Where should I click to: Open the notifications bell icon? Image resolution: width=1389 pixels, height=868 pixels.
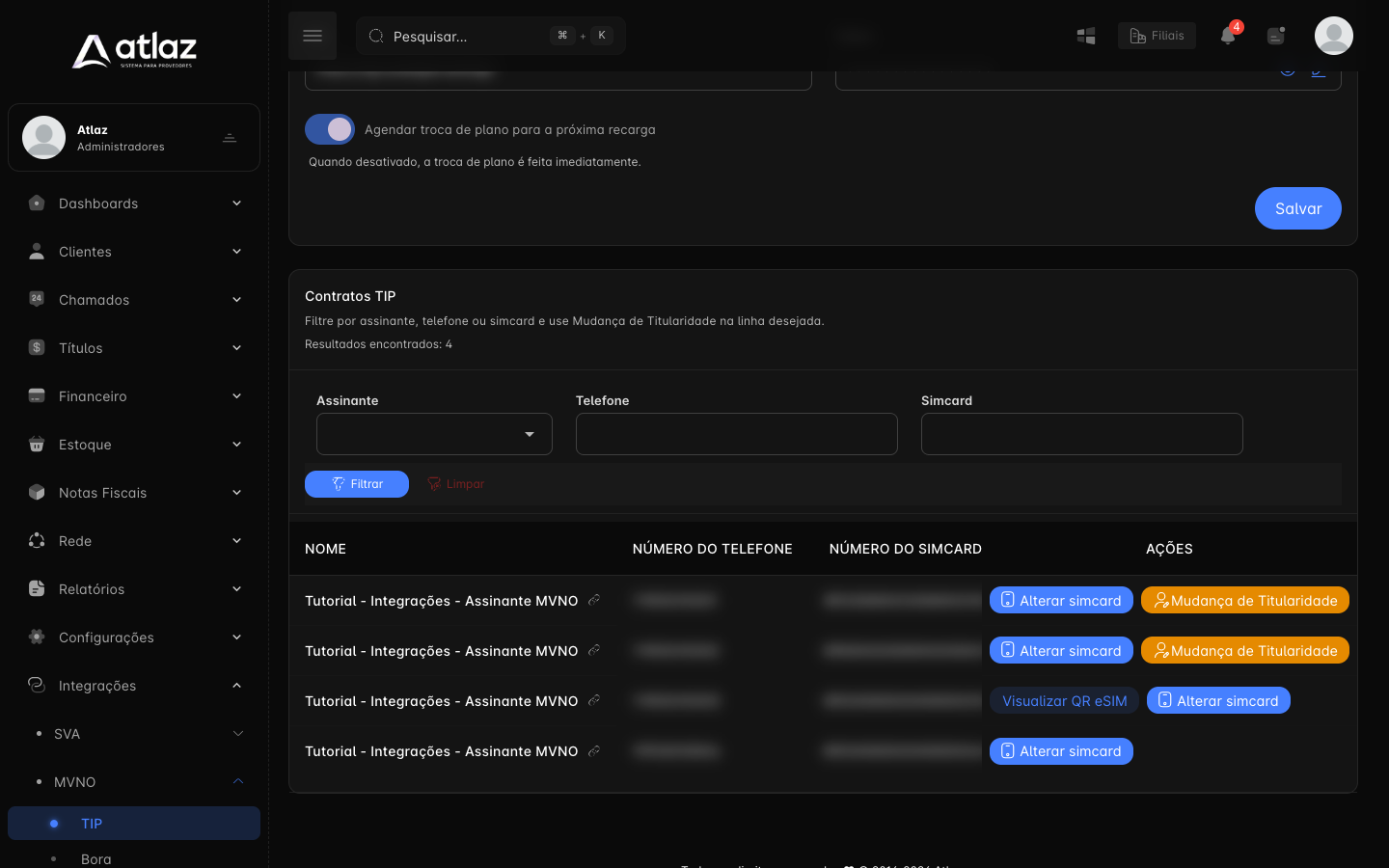(1228, 36)
